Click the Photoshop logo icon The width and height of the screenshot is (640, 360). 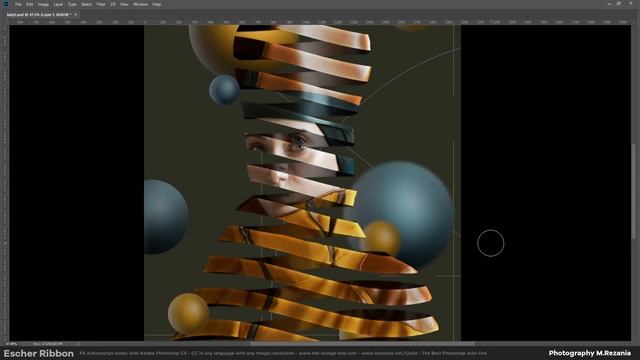[x=6, y=4]
